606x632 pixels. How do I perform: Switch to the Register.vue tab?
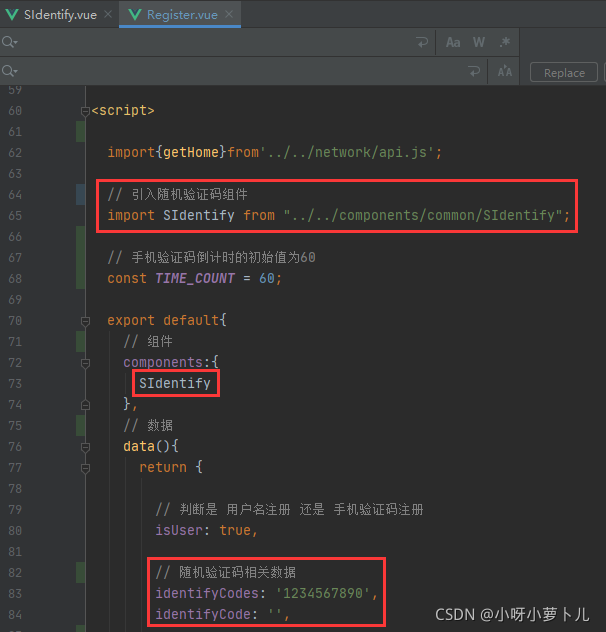182,15
